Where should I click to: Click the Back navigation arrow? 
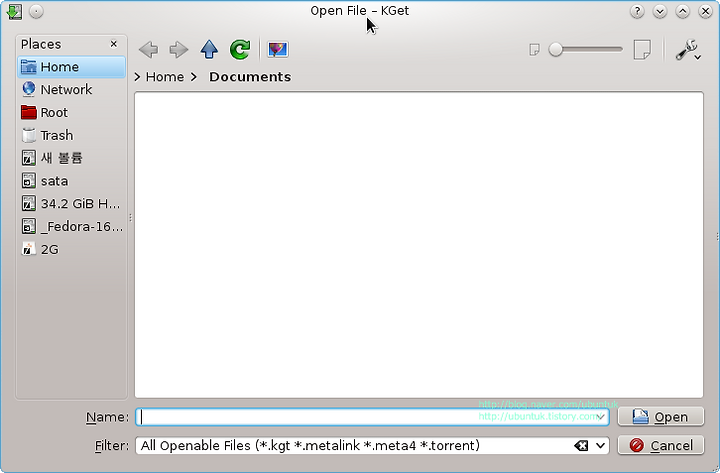[x=148, y=49]
